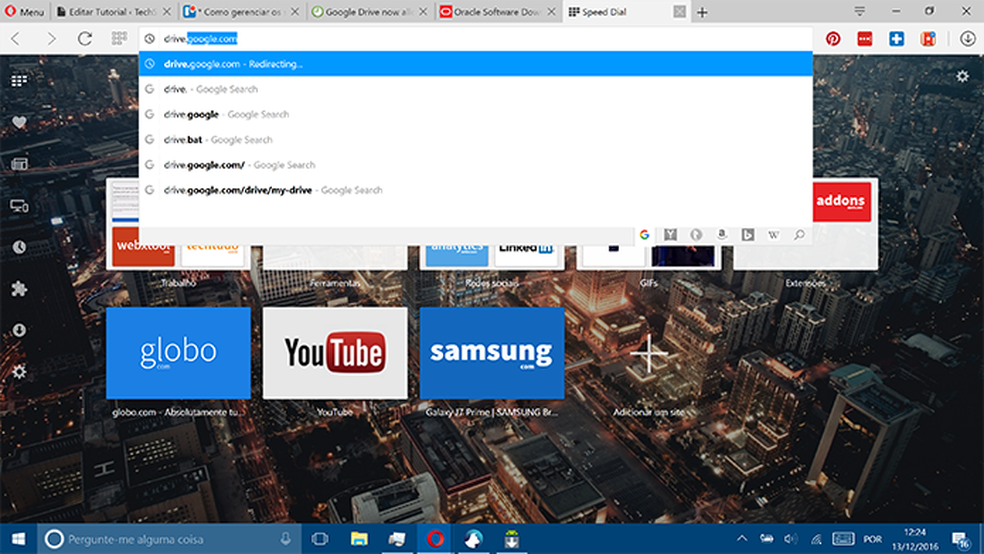
Task: Close the Editar Tutorial tab
Action: pos(166,12)
